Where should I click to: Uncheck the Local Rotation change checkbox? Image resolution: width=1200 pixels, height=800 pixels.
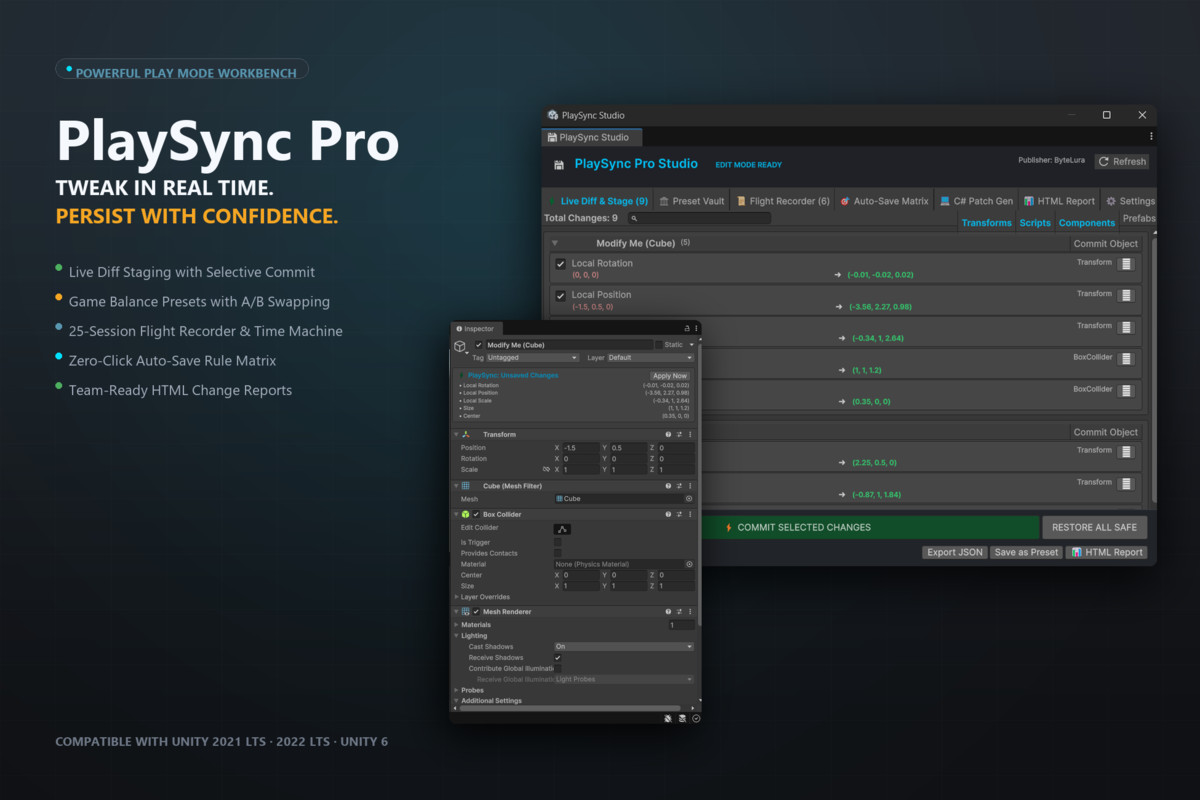click(561, 264)
